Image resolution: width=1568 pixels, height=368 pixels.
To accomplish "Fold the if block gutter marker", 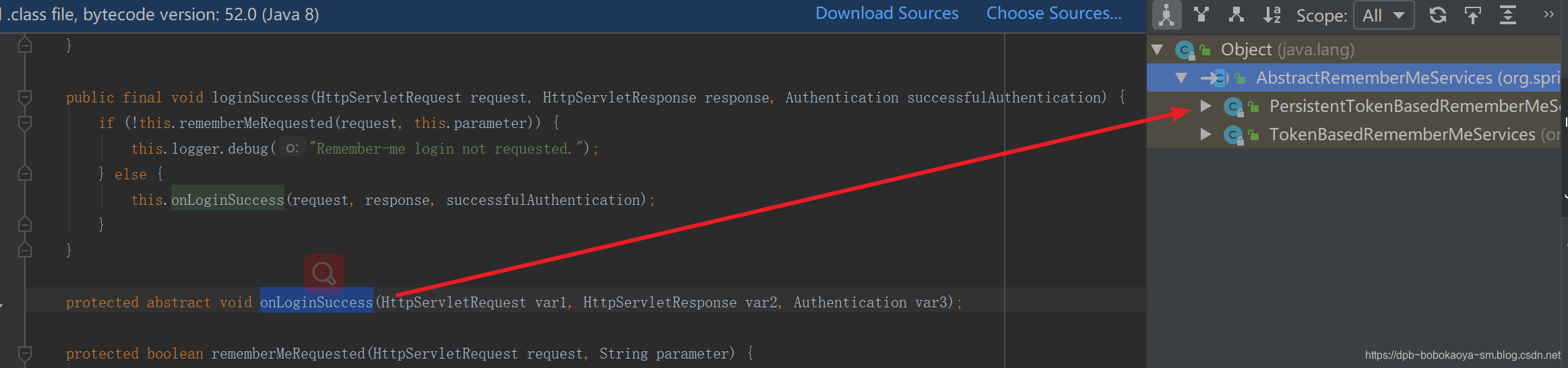I will coord(25,123).
